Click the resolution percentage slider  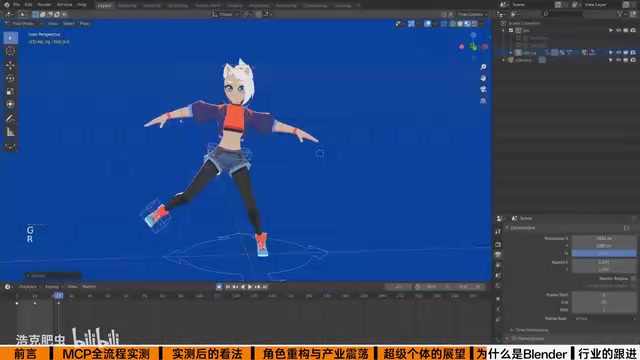604,253
